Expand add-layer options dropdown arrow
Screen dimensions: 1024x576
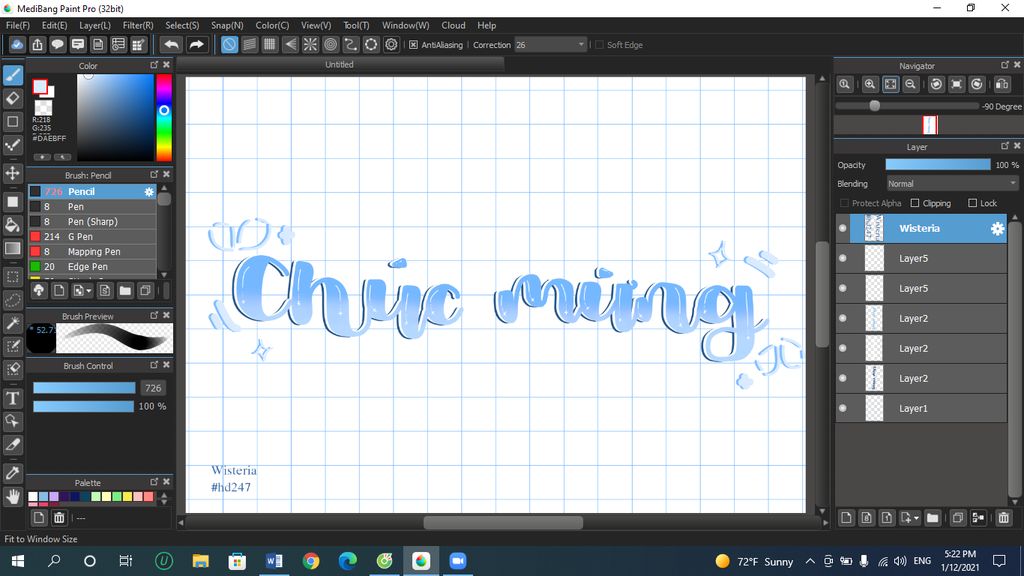(x=916, y=518)
